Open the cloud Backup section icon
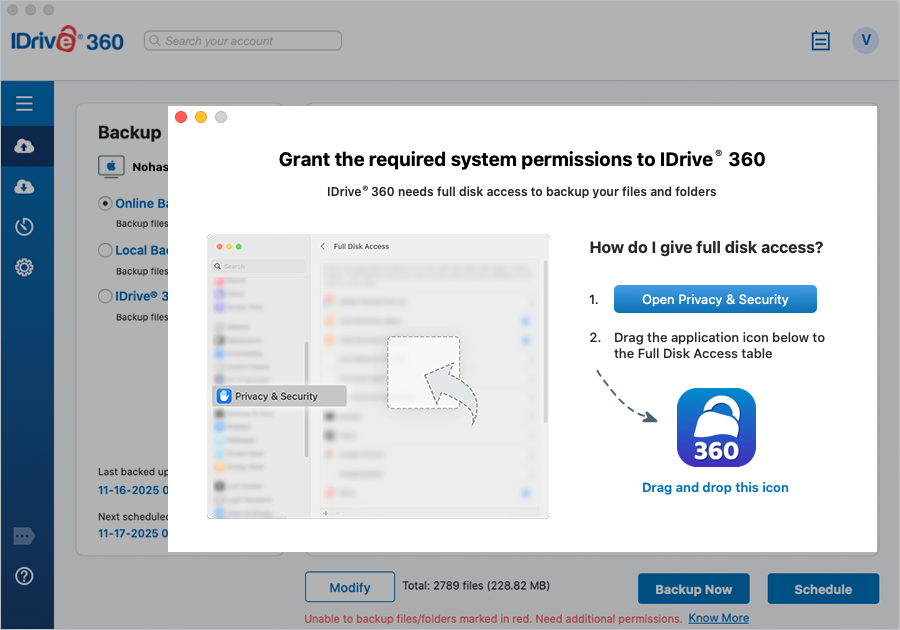900x630 pixels. 25,147
